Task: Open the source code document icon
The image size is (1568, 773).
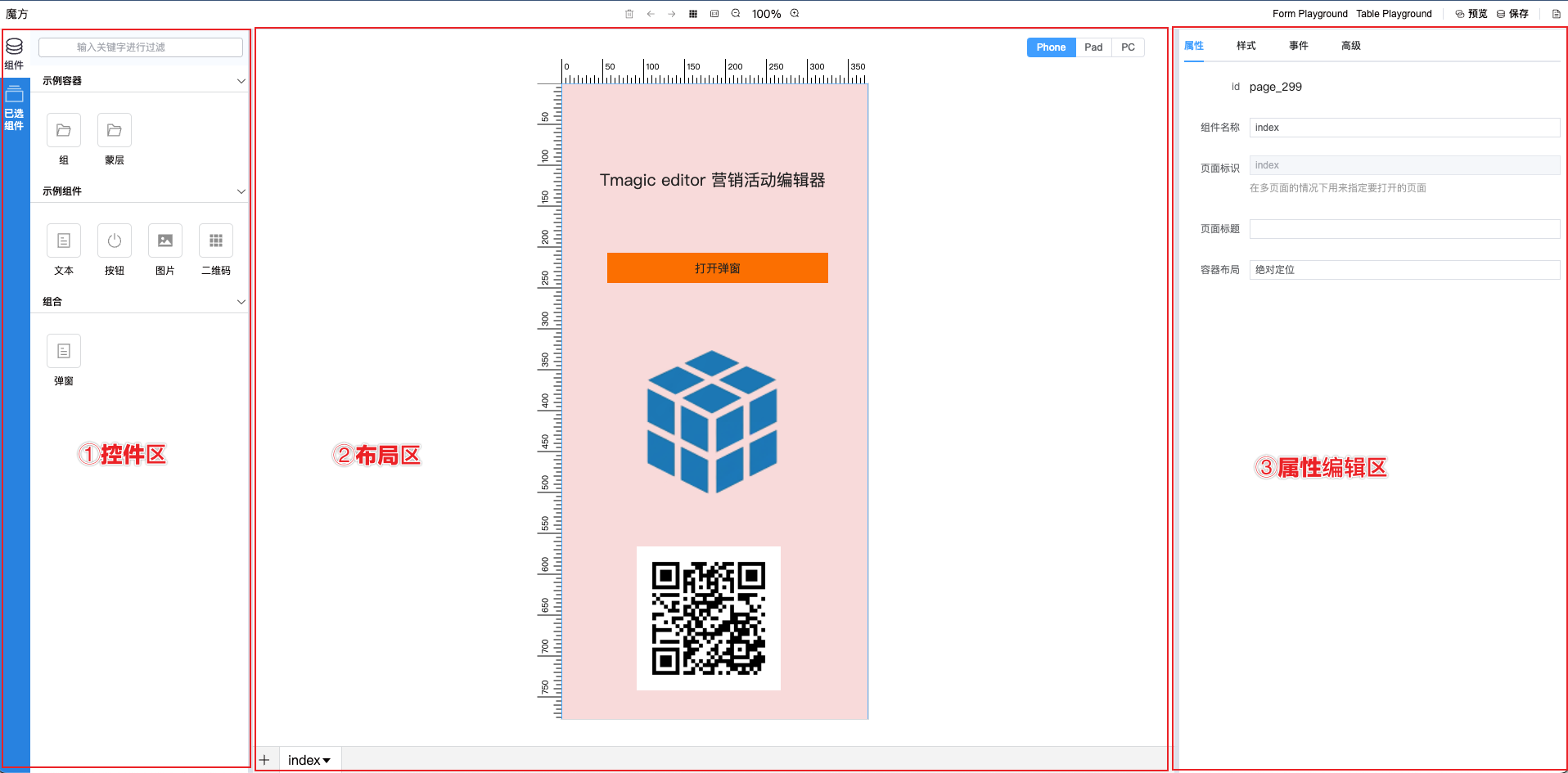Action: point(1556,14)
